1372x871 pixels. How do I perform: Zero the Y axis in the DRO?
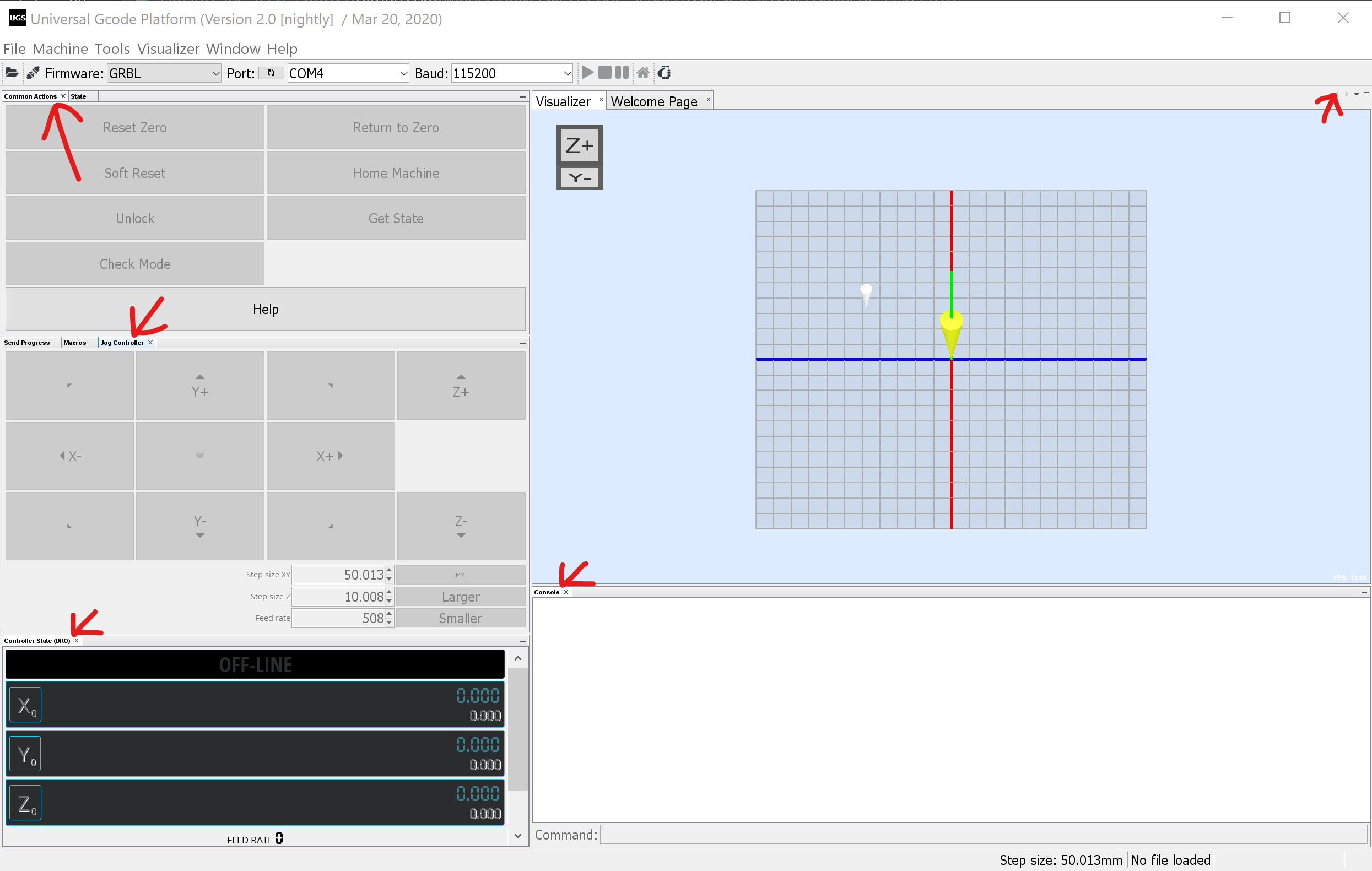pyautogui.click(x=26, y=754)
